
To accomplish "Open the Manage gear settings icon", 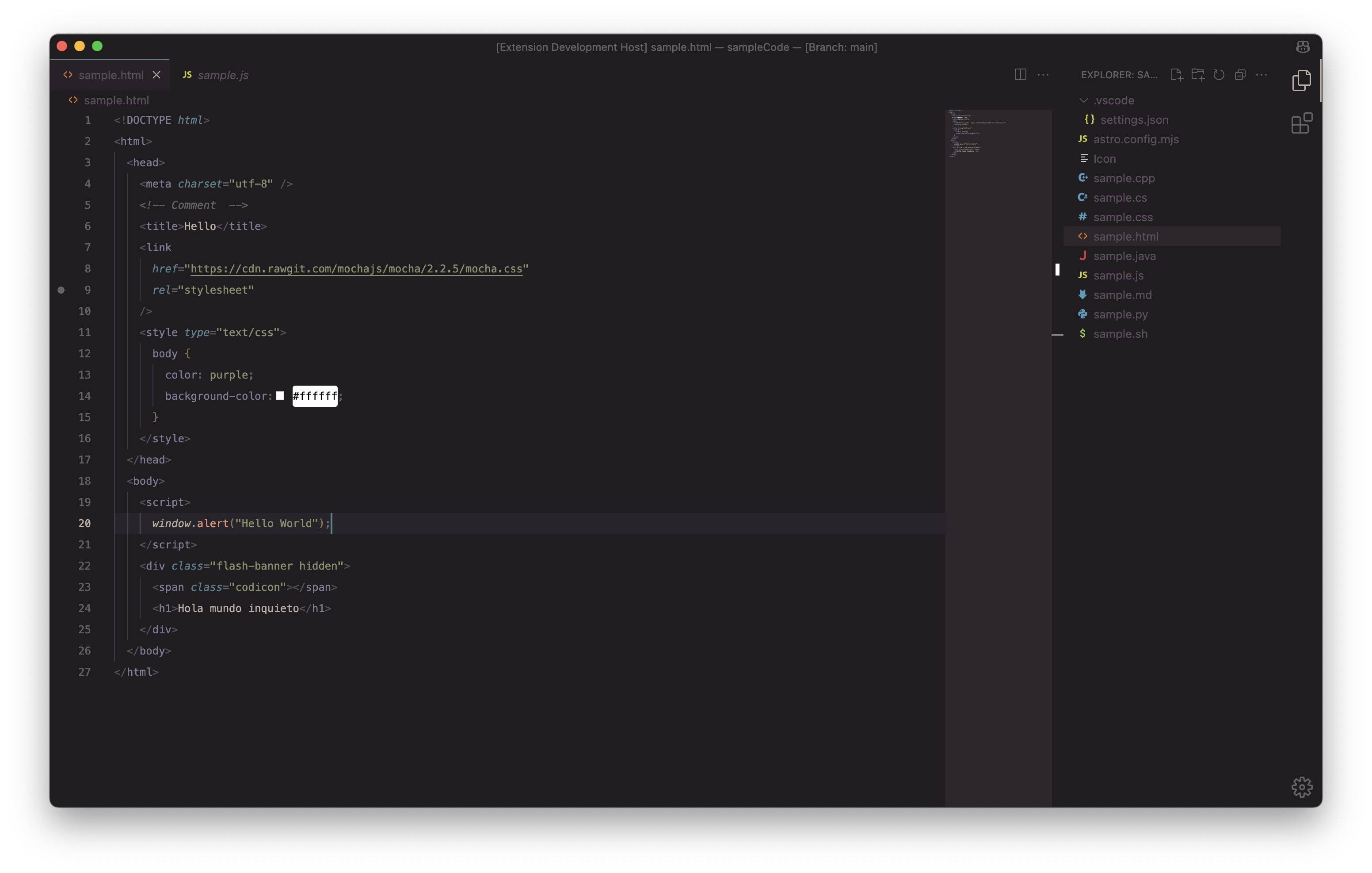I will (x=1301, y=787).
